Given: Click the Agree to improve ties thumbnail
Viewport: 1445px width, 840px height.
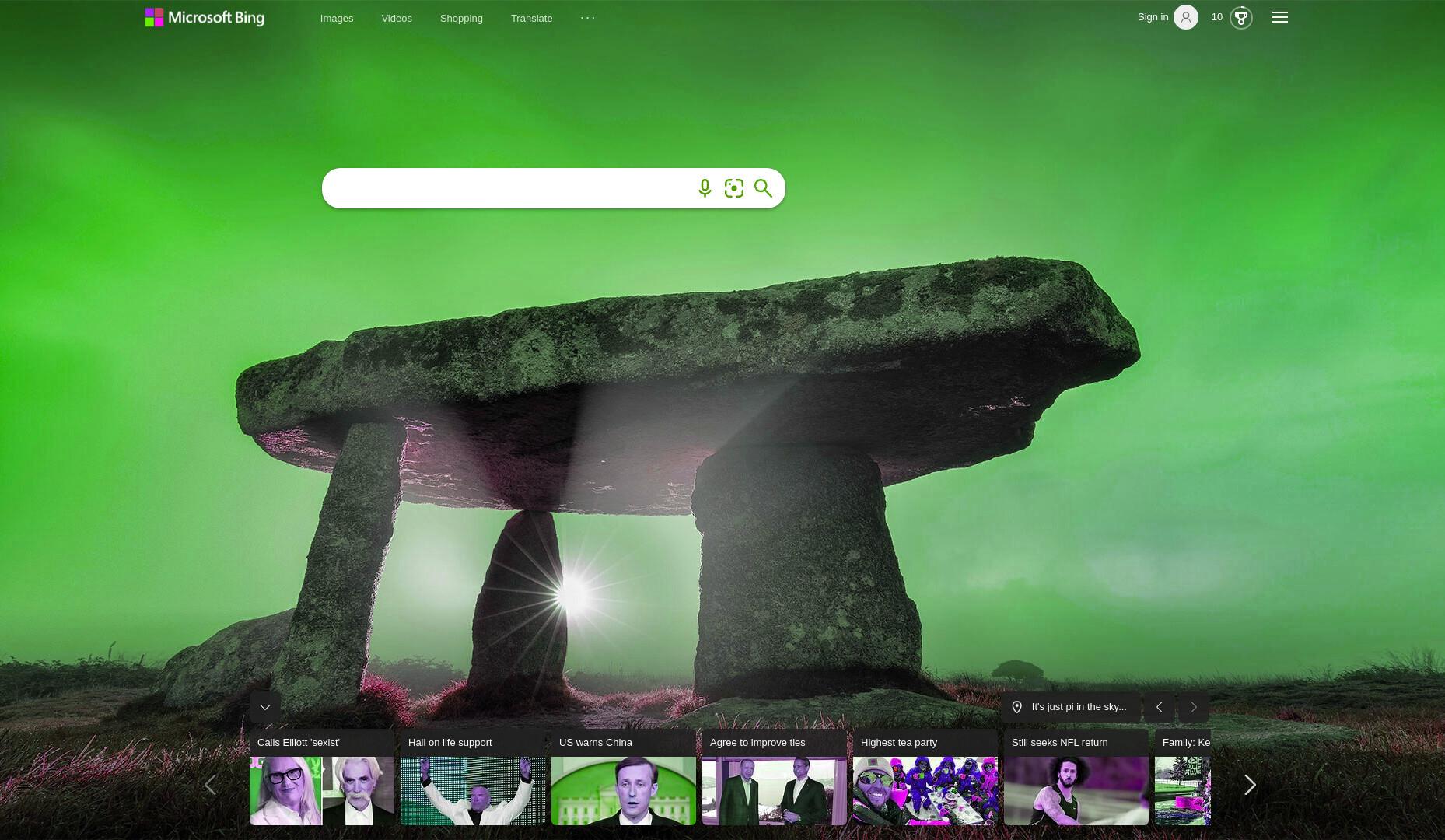Looking at the screenshot, I should pos(775,791).
